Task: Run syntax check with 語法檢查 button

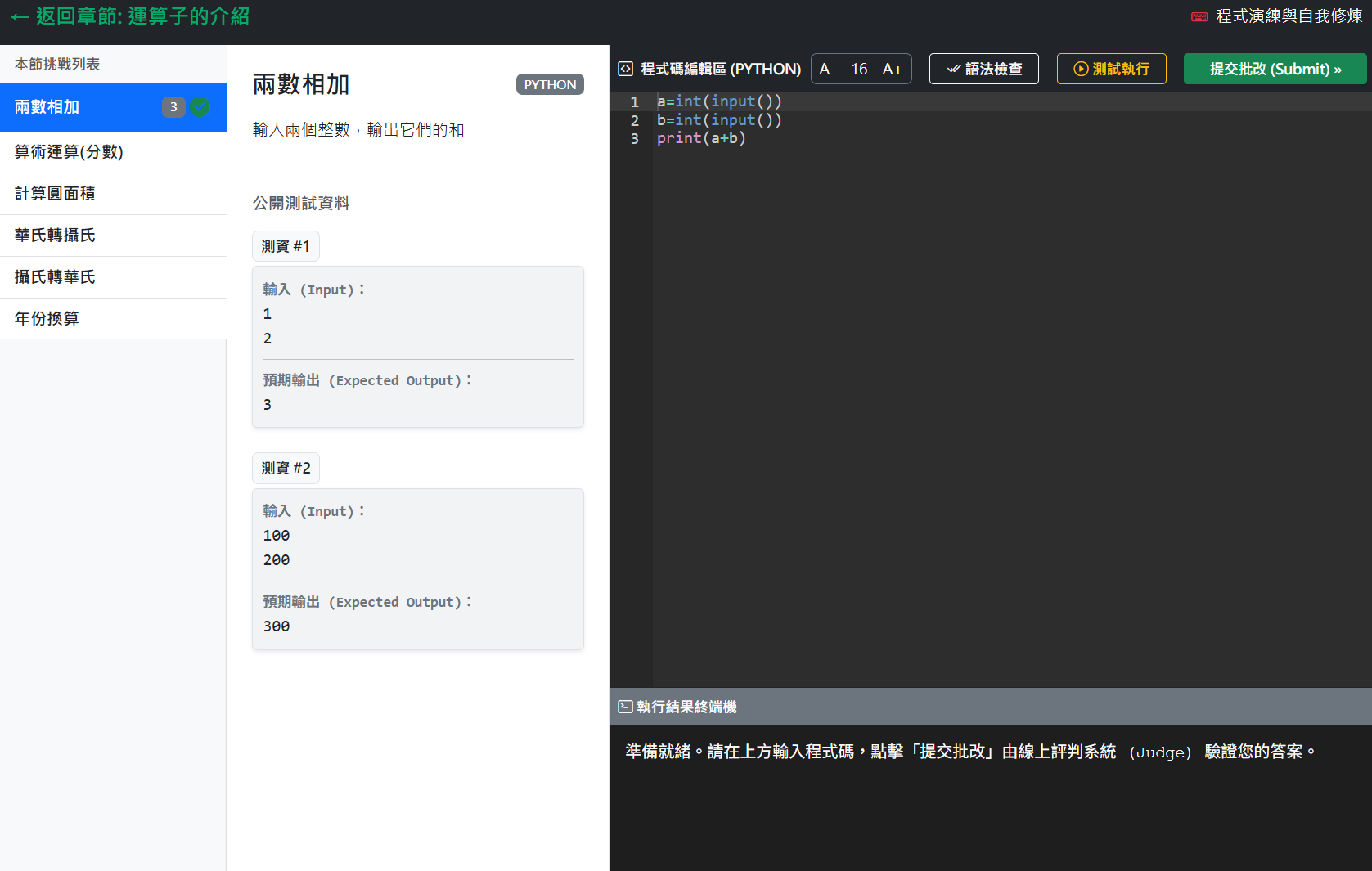Action: [x=983, y=69]
